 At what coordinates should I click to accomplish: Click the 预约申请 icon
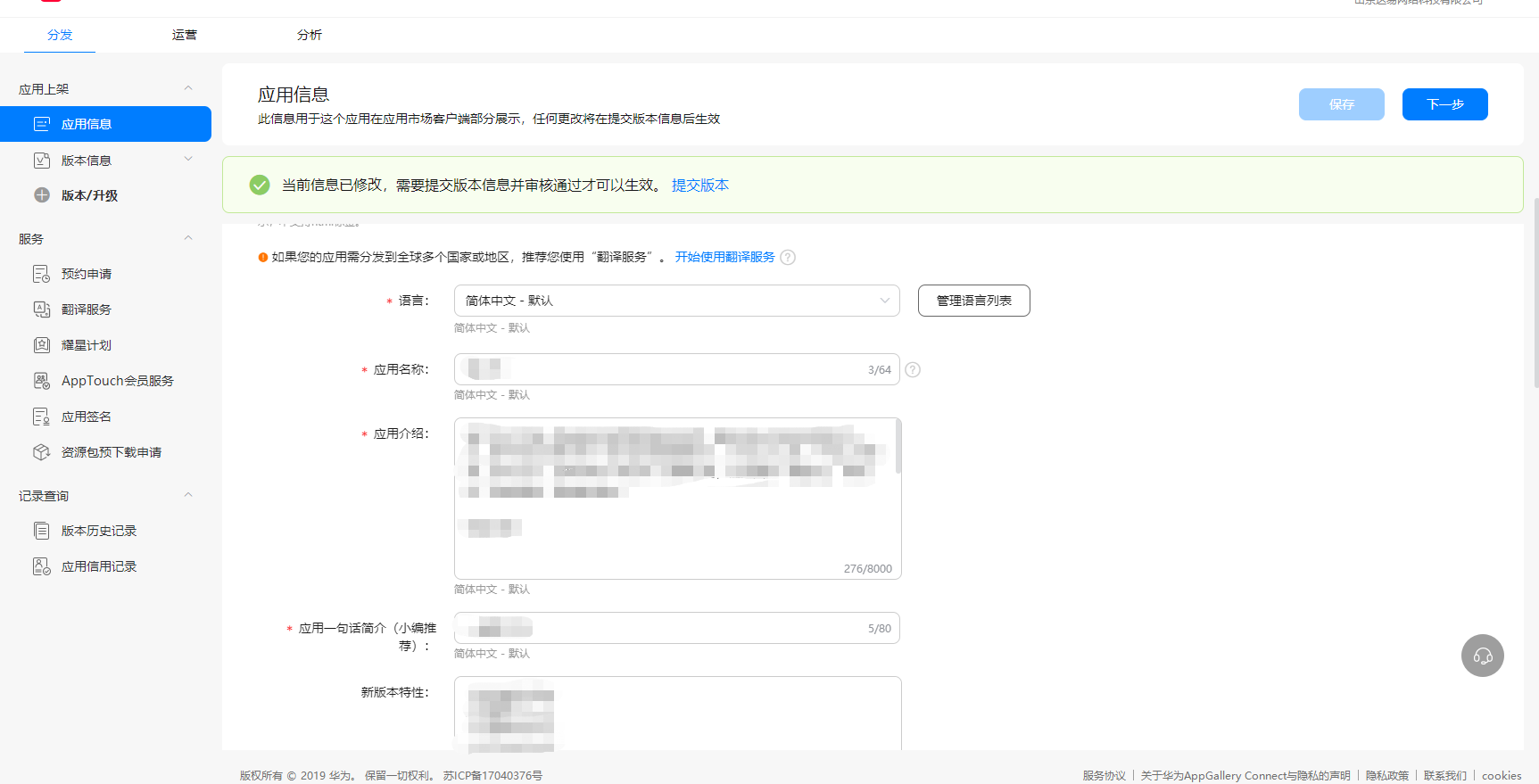click(42, 274)
